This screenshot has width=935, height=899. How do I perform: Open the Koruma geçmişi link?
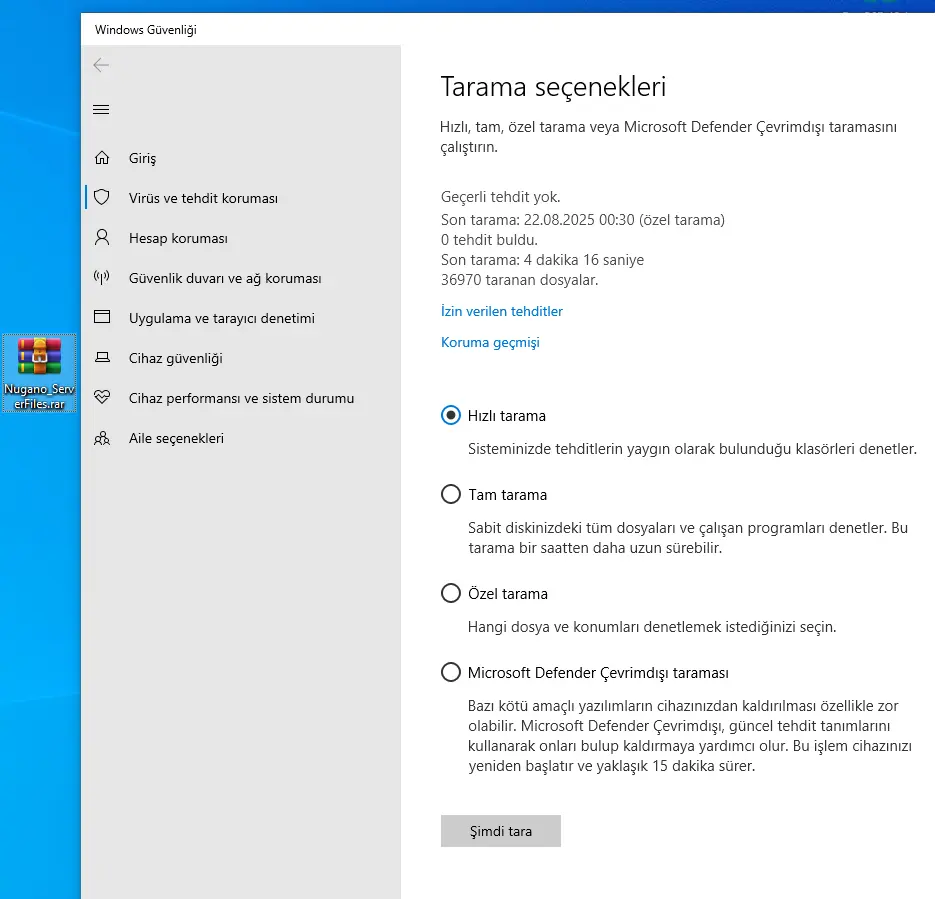tap(490, 342)
